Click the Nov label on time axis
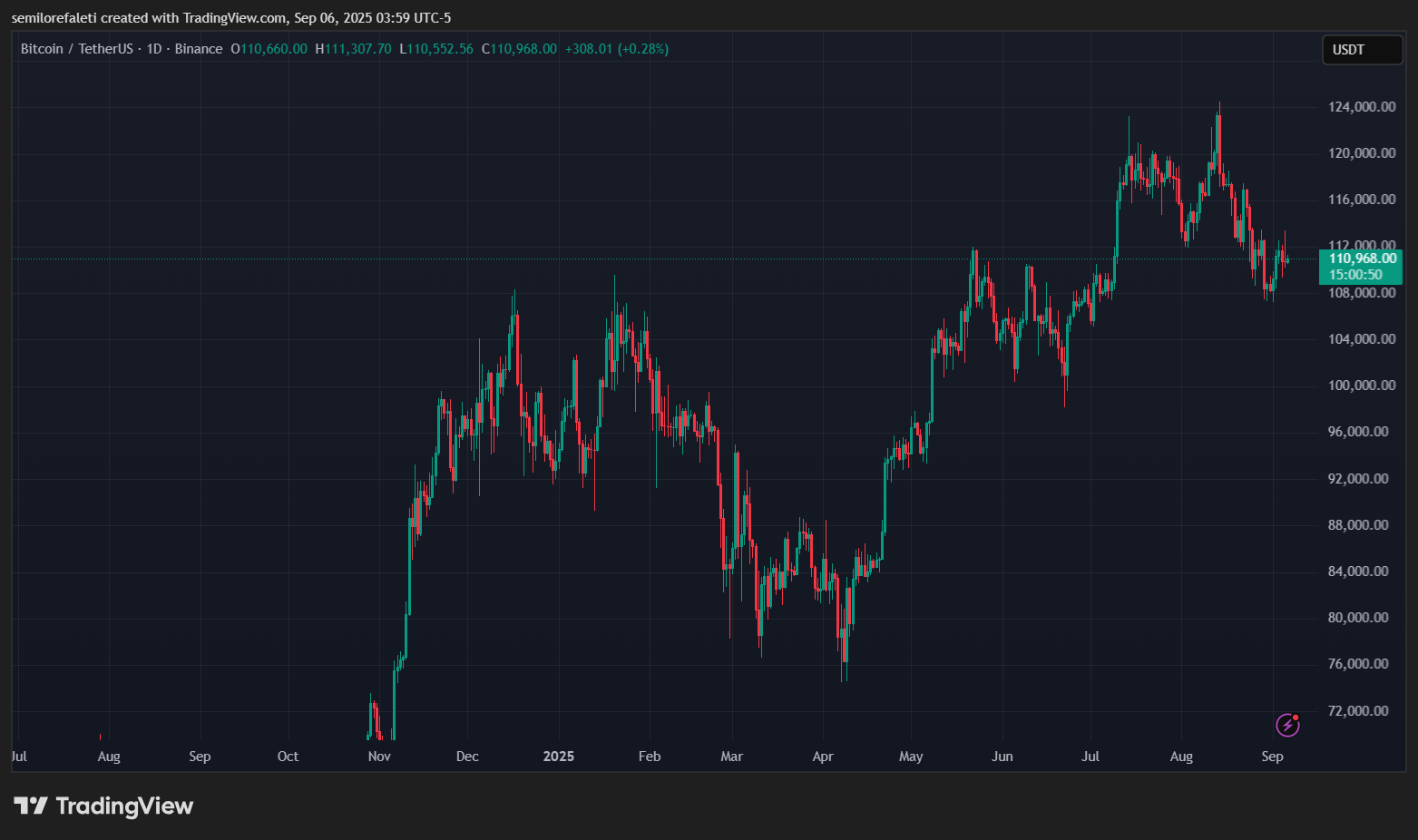The image size is (1418, 840). 379,757
